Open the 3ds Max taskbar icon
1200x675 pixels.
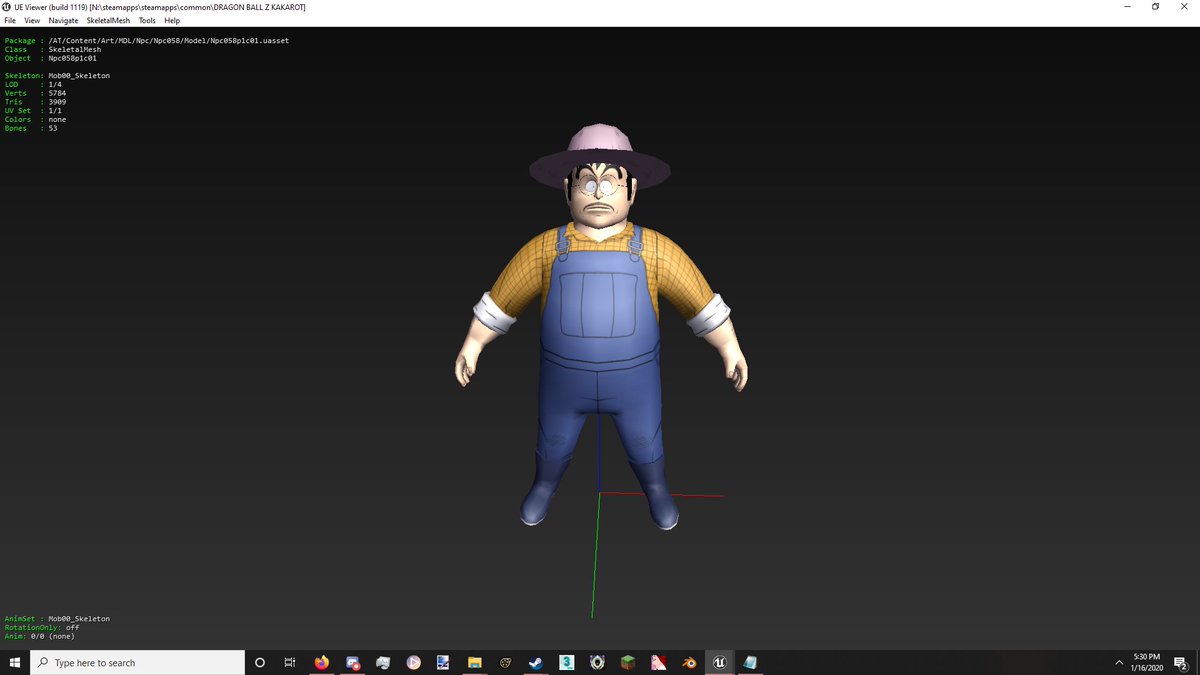567,662
